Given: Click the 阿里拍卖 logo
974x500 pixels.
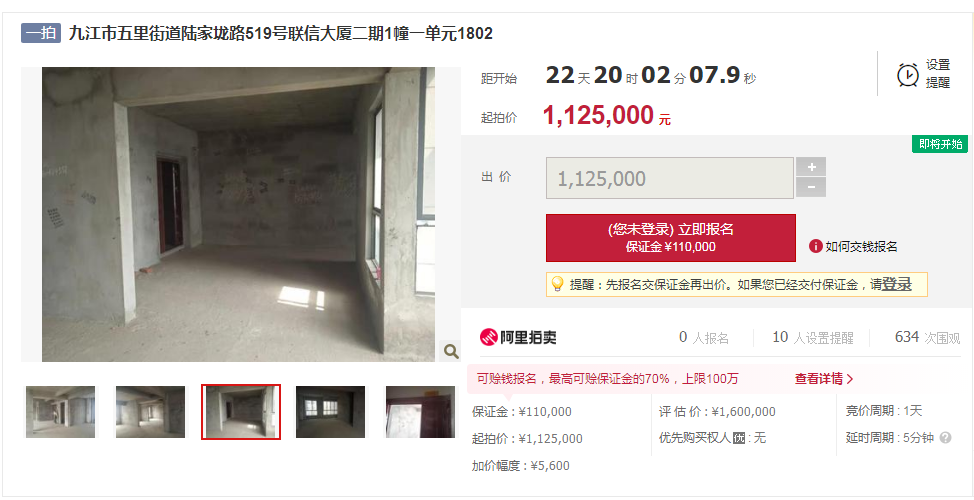Looking at the screenshot, I should click(519, 337).
